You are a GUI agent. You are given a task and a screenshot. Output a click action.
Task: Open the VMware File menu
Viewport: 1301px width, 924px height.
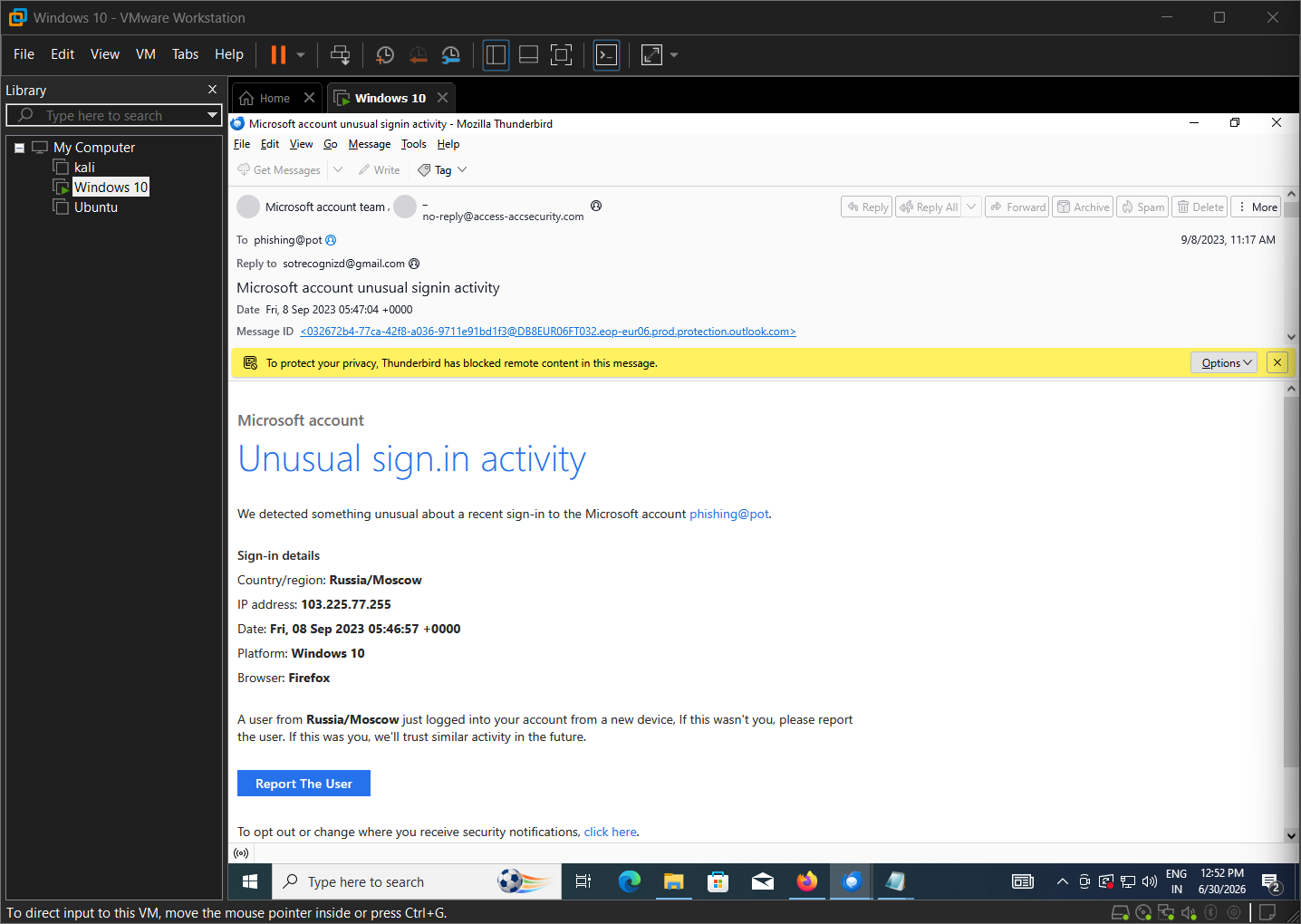pyautogui.click(x=24, y=54)
